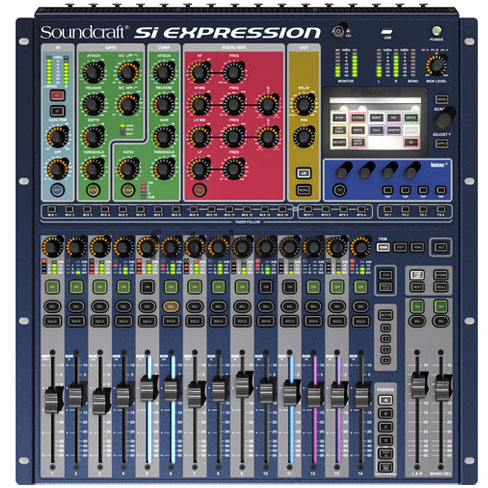Click the round FX button in the Lexicon panel
This screenshot has width=488, height=488.
339,190
